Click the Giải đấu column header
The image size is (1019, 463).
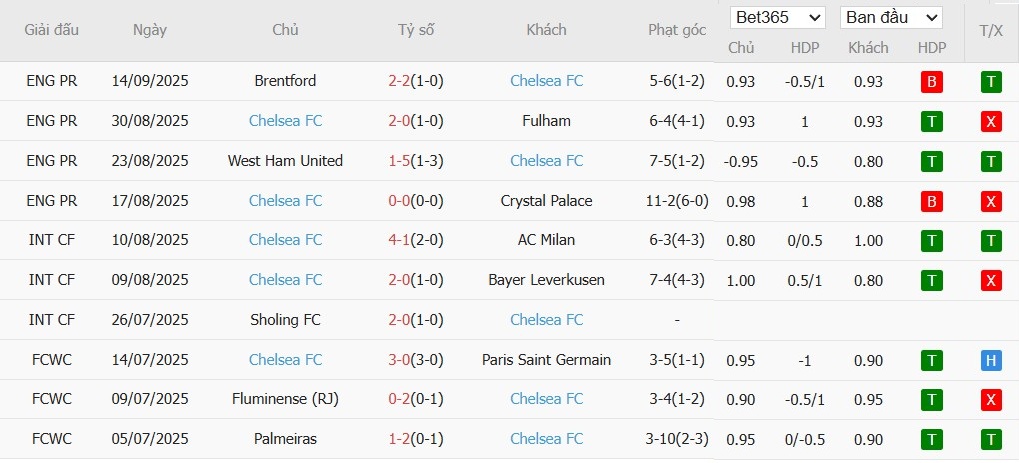(x=52, y=30)
